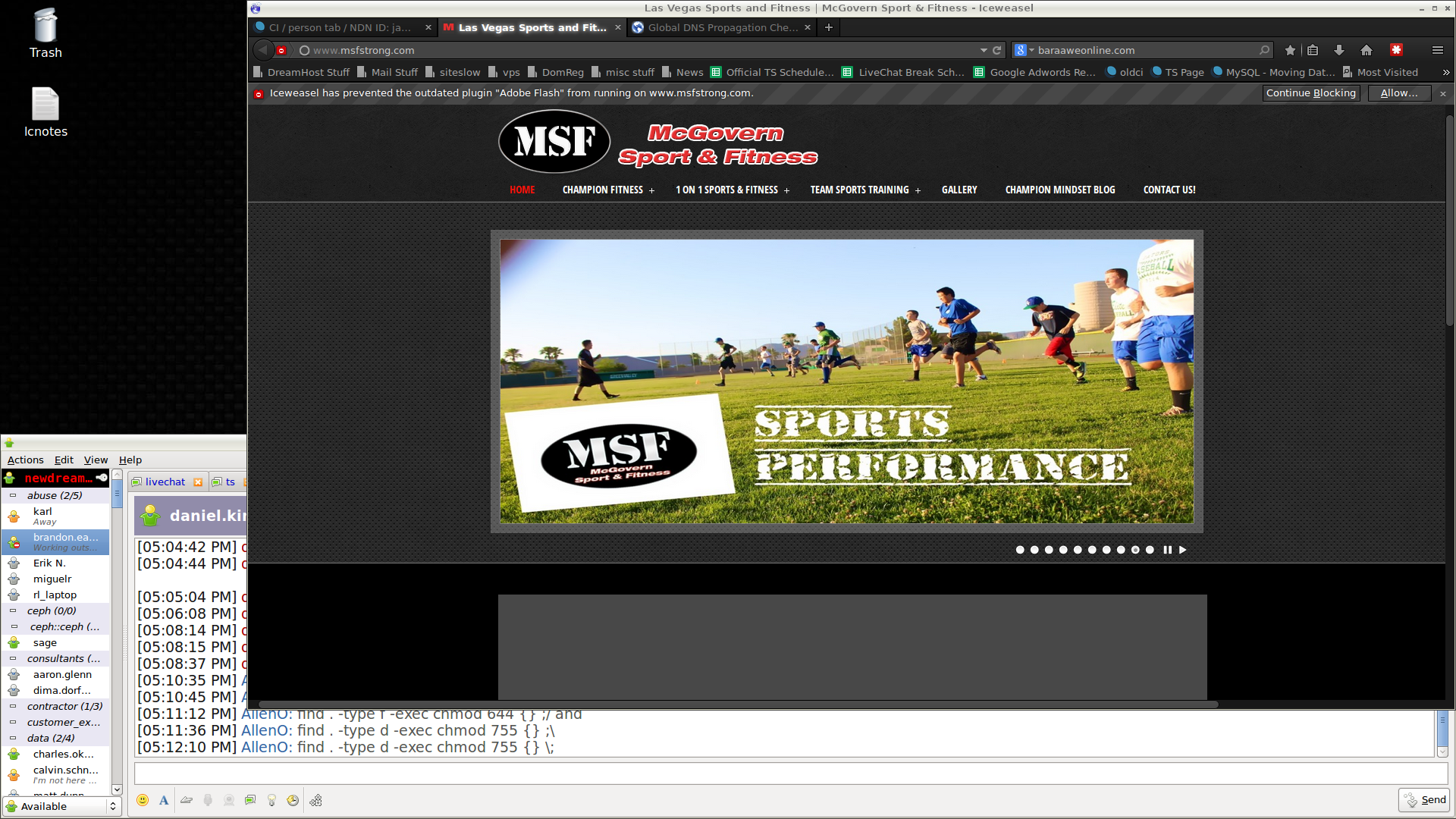The width and height of the screenshot is (1456, 819).
Task: Open the Iceweasel hamburger menu
Action: click(1437, 50)
